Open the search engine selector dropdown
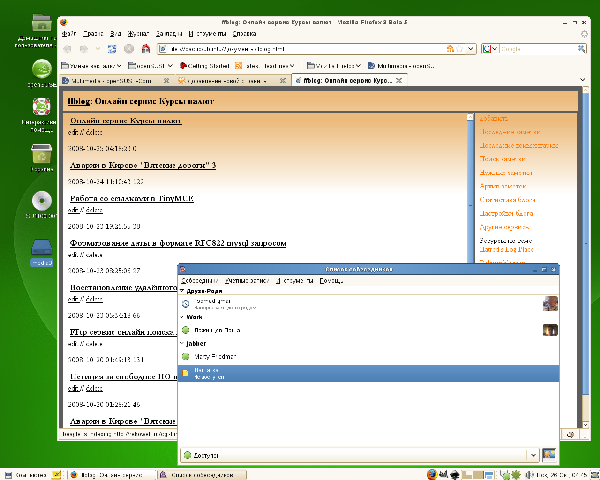 (x=489, y=48)
